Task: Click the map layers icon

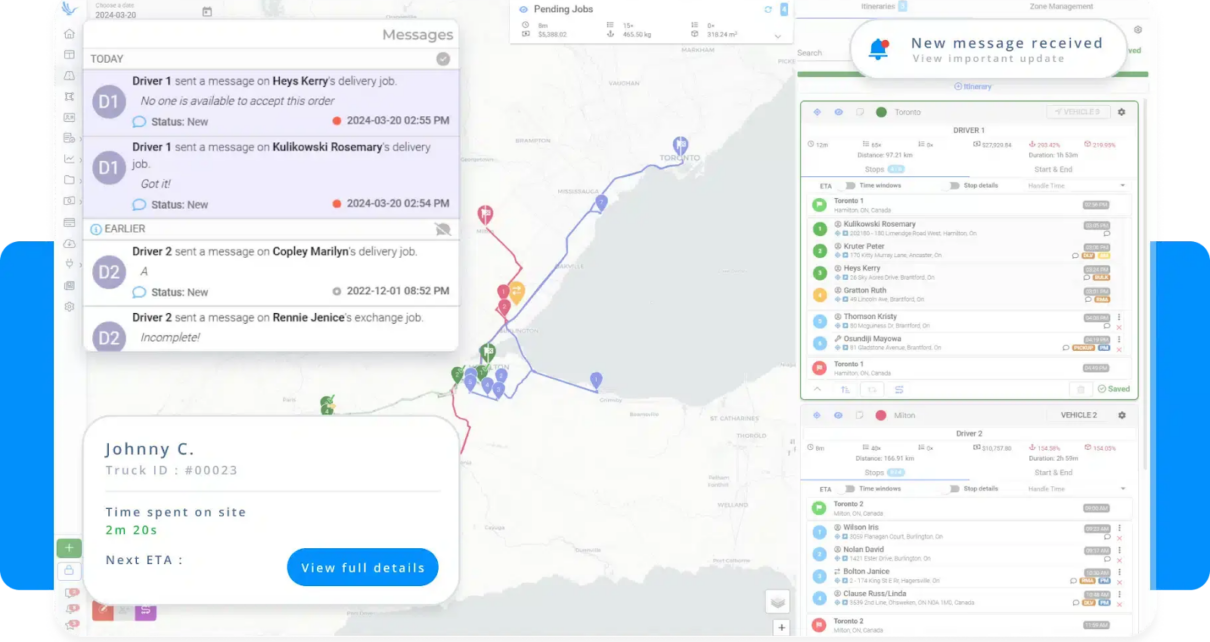Action: click(778, 601)
